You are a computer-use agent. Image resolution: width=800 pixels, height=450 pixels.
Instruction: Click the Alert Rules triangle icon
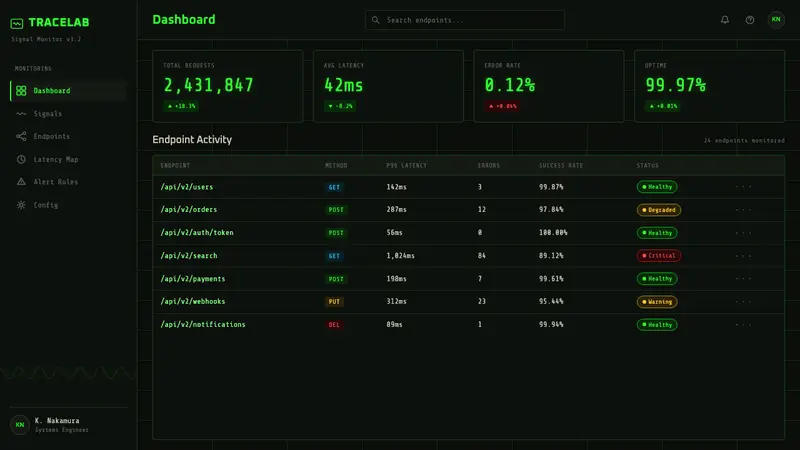point(21,182)
